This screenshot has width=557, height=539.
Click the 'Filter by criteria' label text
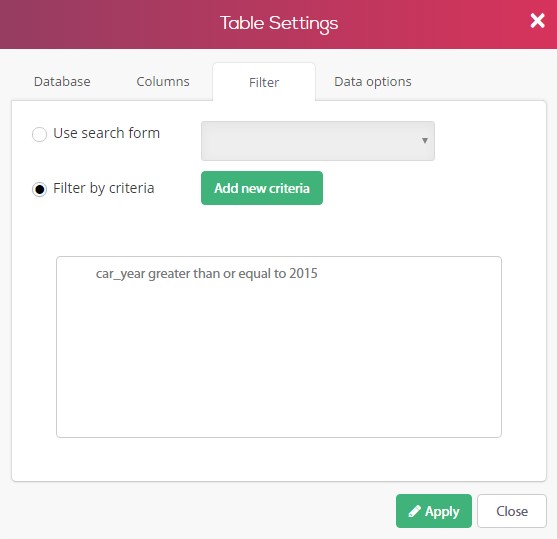[x=104, y=188]
